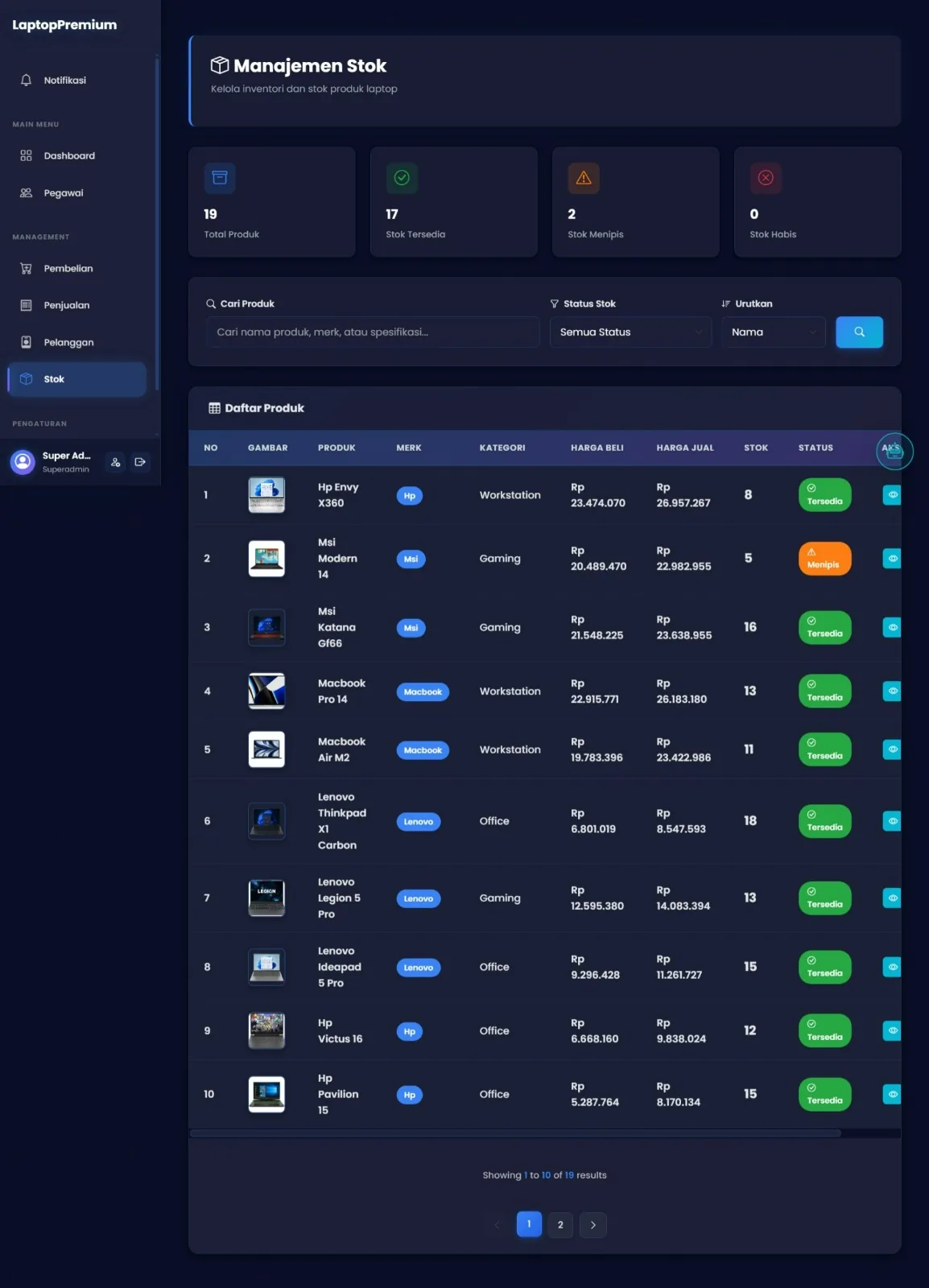Click Hp Envy X360 product thumbnail
929x1288 pixels.
(266, 495)
